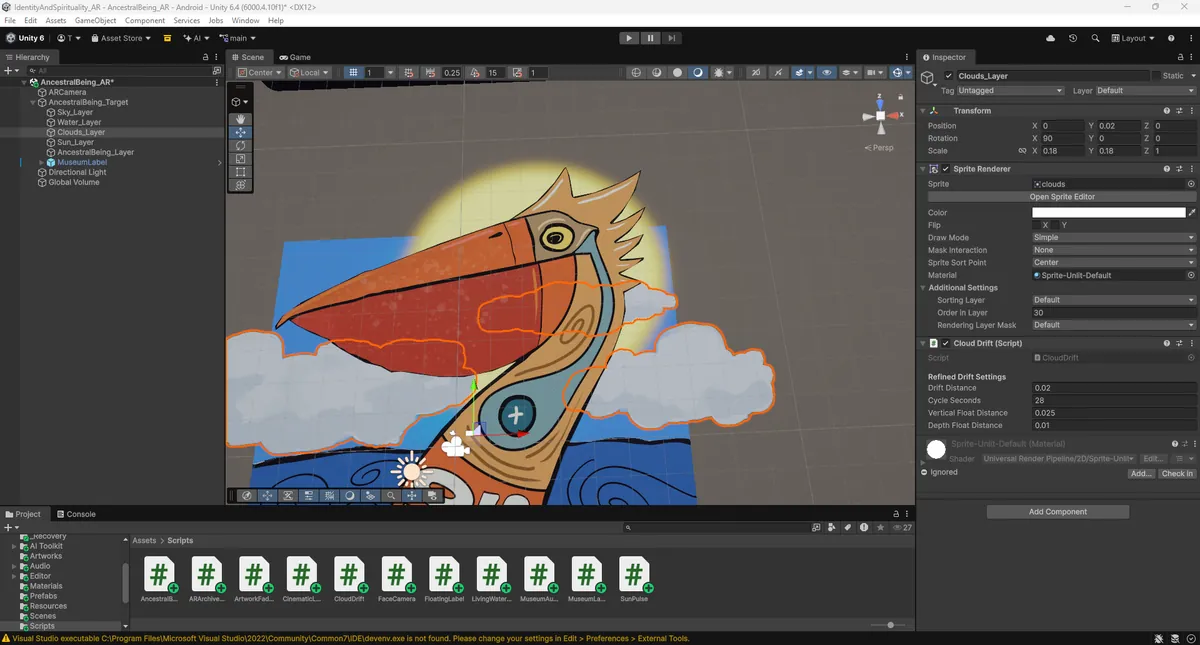Select the Hand view tool
The image size is (1200, 645).
pos(240,119)
